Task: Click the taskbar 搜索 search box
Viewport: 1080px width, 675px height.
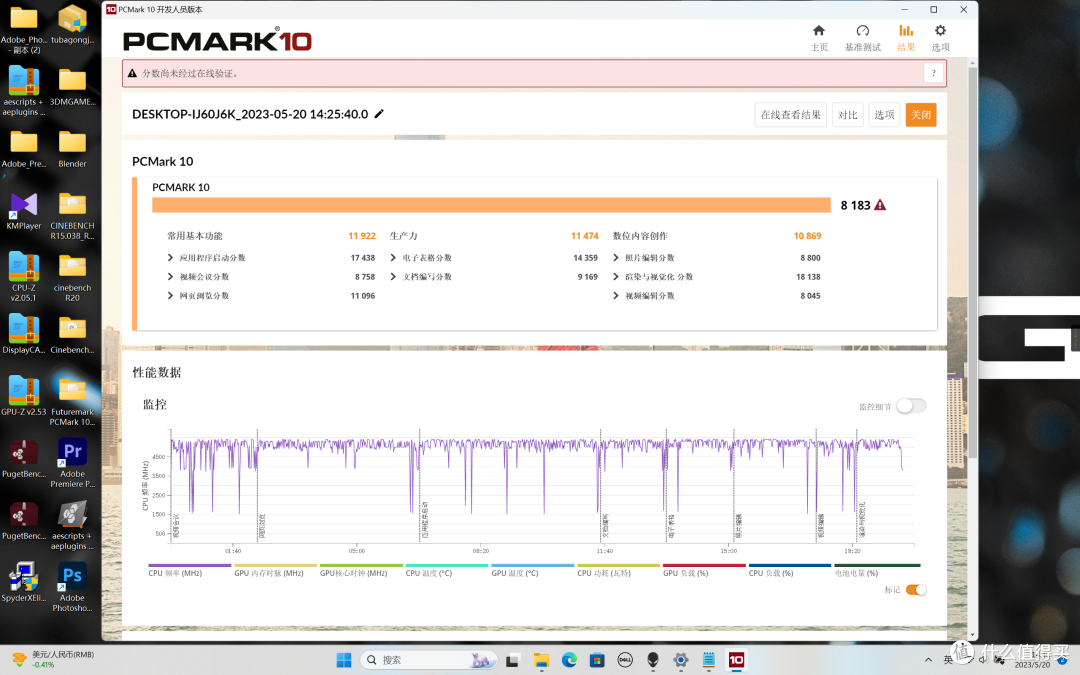Action: [428, 660]
